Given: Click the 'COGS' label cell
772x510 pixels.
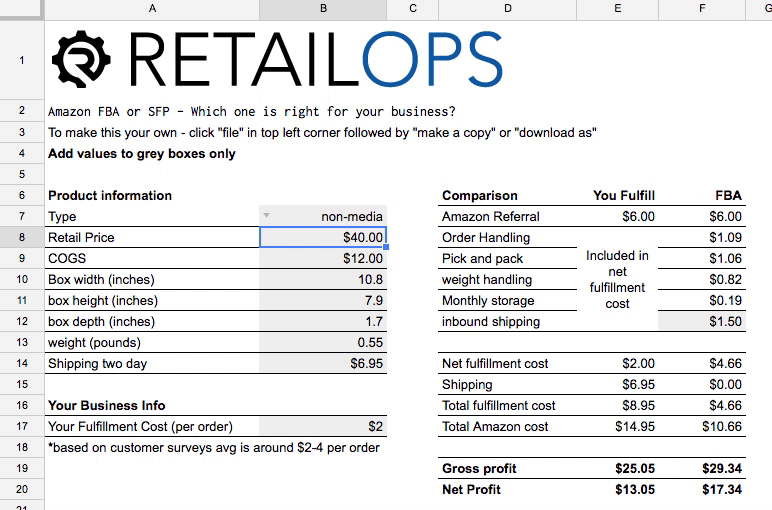Looking at the screenshot, I should (x=152, y=258).
